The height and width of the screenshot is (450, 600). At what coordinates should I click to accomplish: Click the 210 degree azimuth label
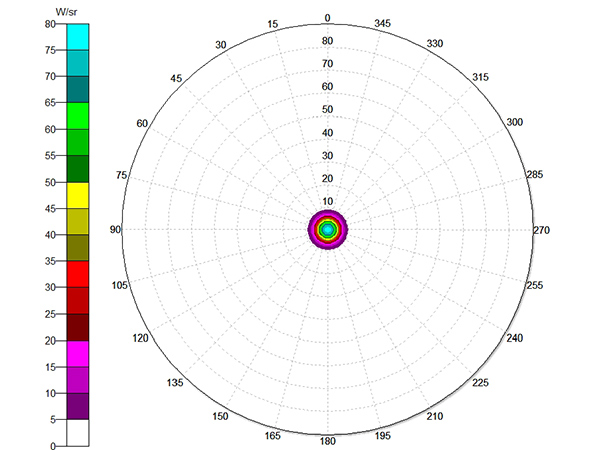tap(435, 416)
